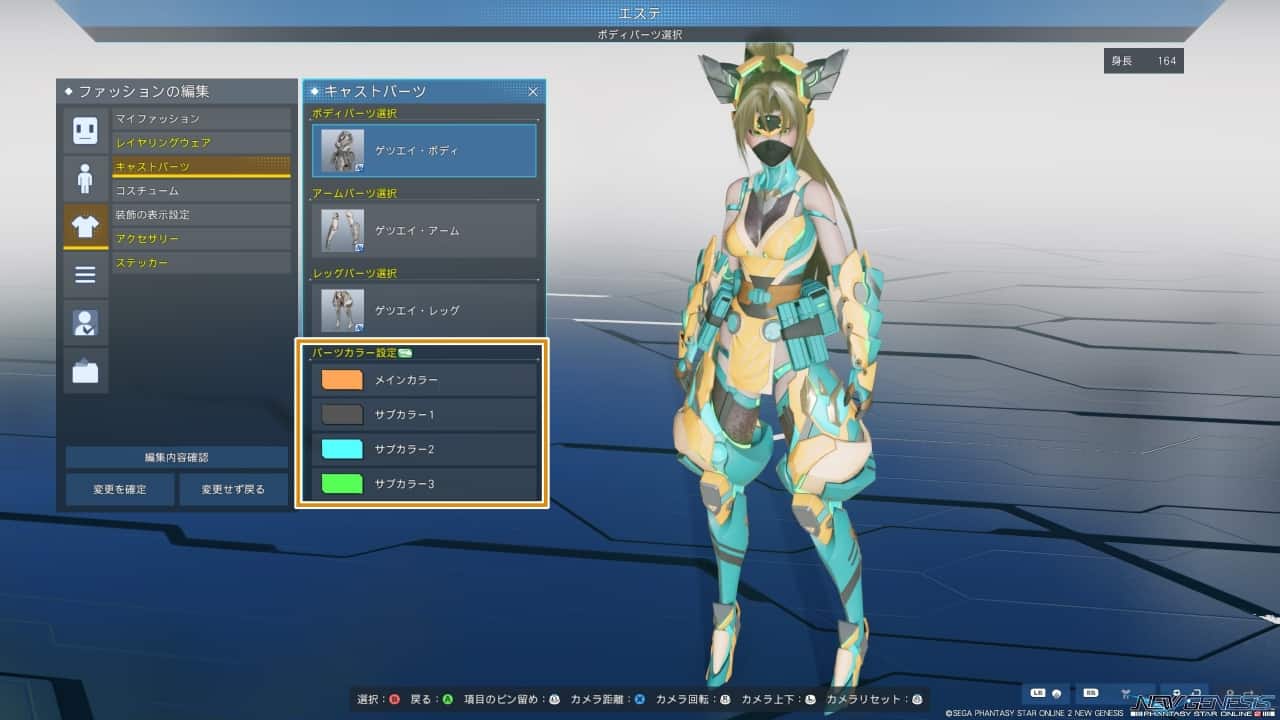Select the body shape category icon
Screen dimensions: 1280x720
[85, 178]
